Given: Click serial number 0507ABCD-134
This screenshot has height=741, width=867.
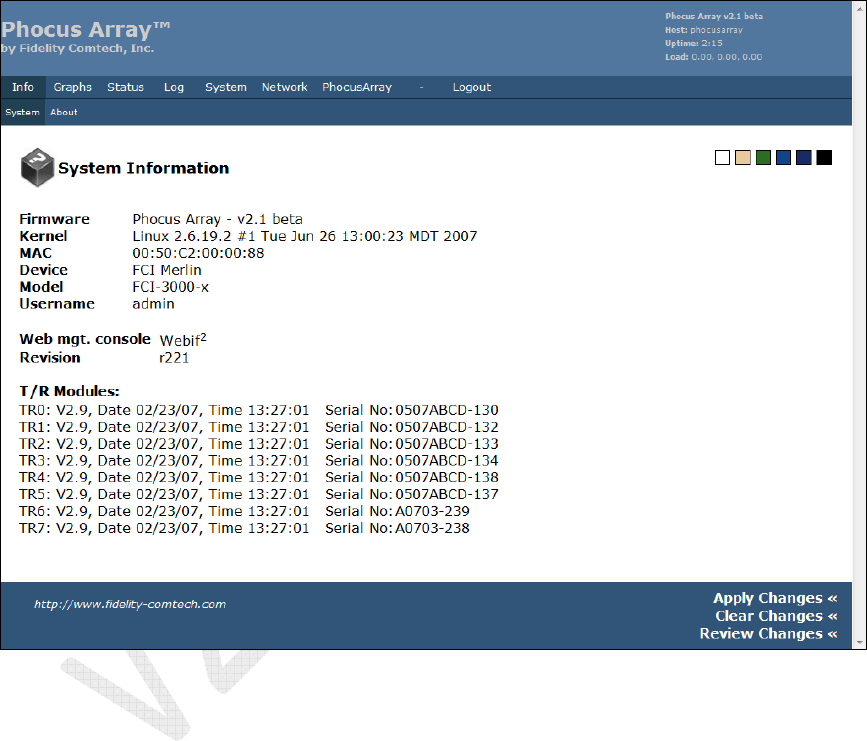Looking at the screenshot, I should tap(447, 461).
